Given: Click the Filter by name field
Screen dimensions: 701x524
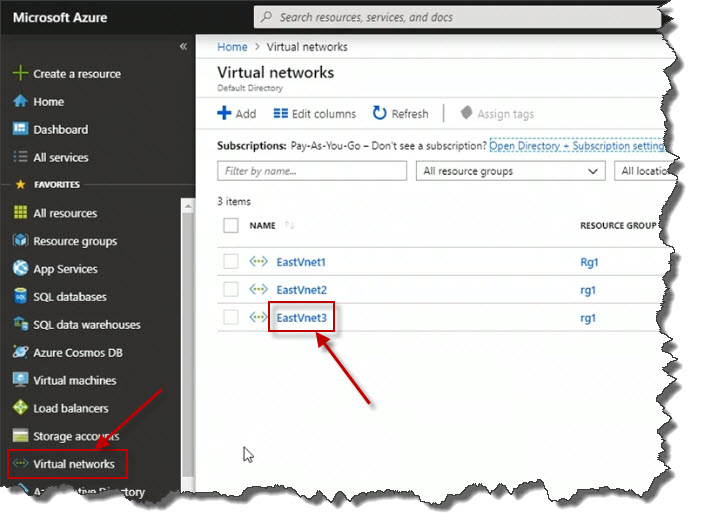Looking at the screenshot, I should (312, 171).
